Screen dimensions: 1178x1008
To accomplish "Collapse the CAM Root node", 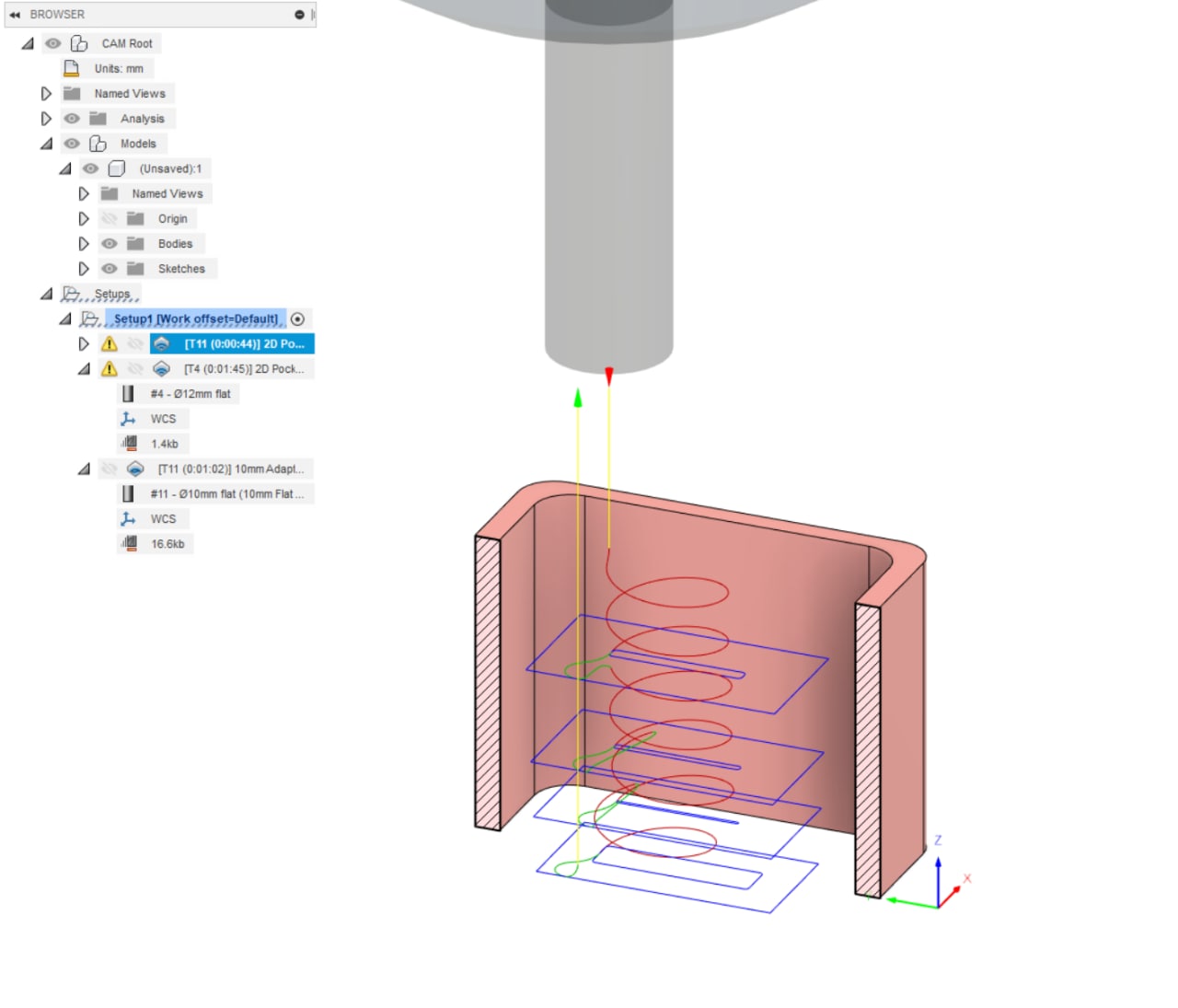I will pos(28,43).
